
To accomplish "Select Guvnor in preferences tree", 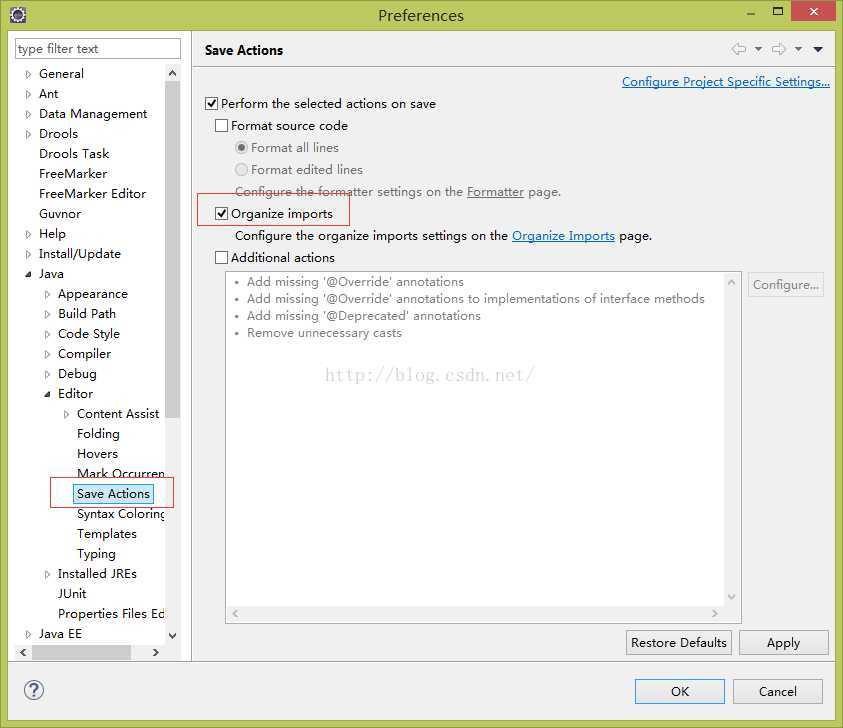I will [60, 213].
